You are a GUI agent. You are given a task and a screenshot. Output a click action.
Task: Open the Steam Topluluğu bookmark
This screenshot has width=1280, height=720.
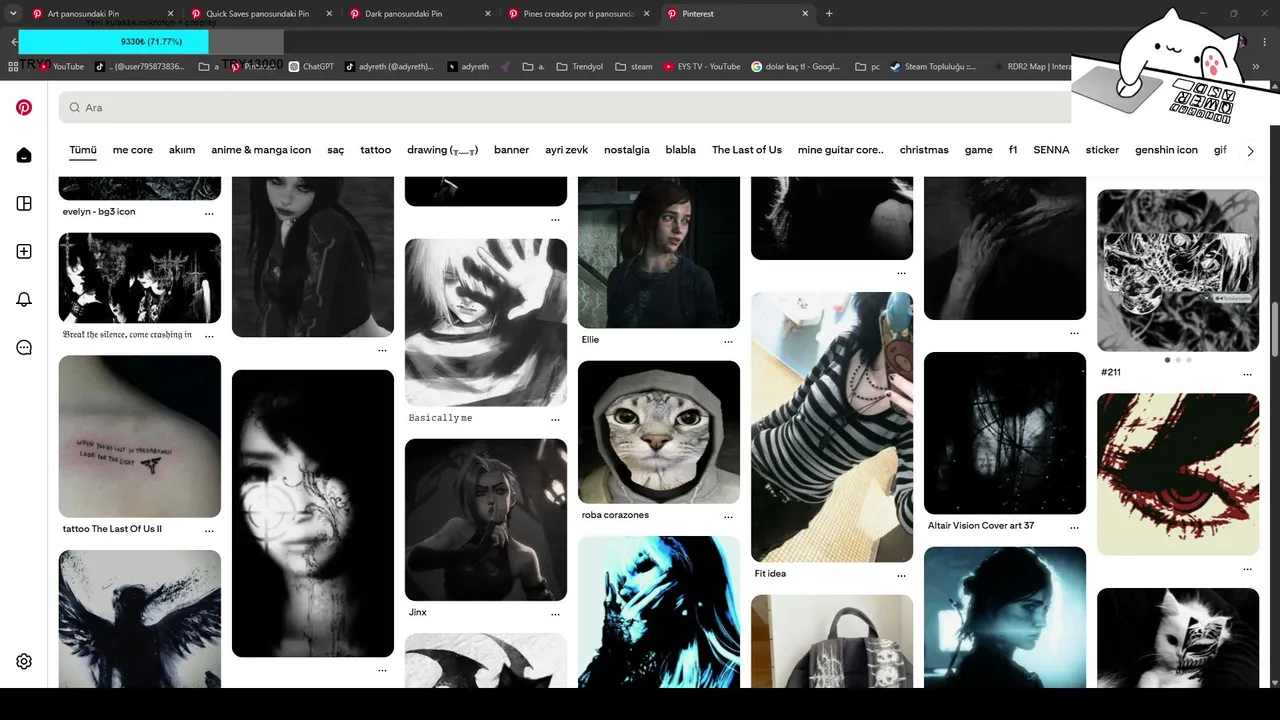tap(933, 67)
